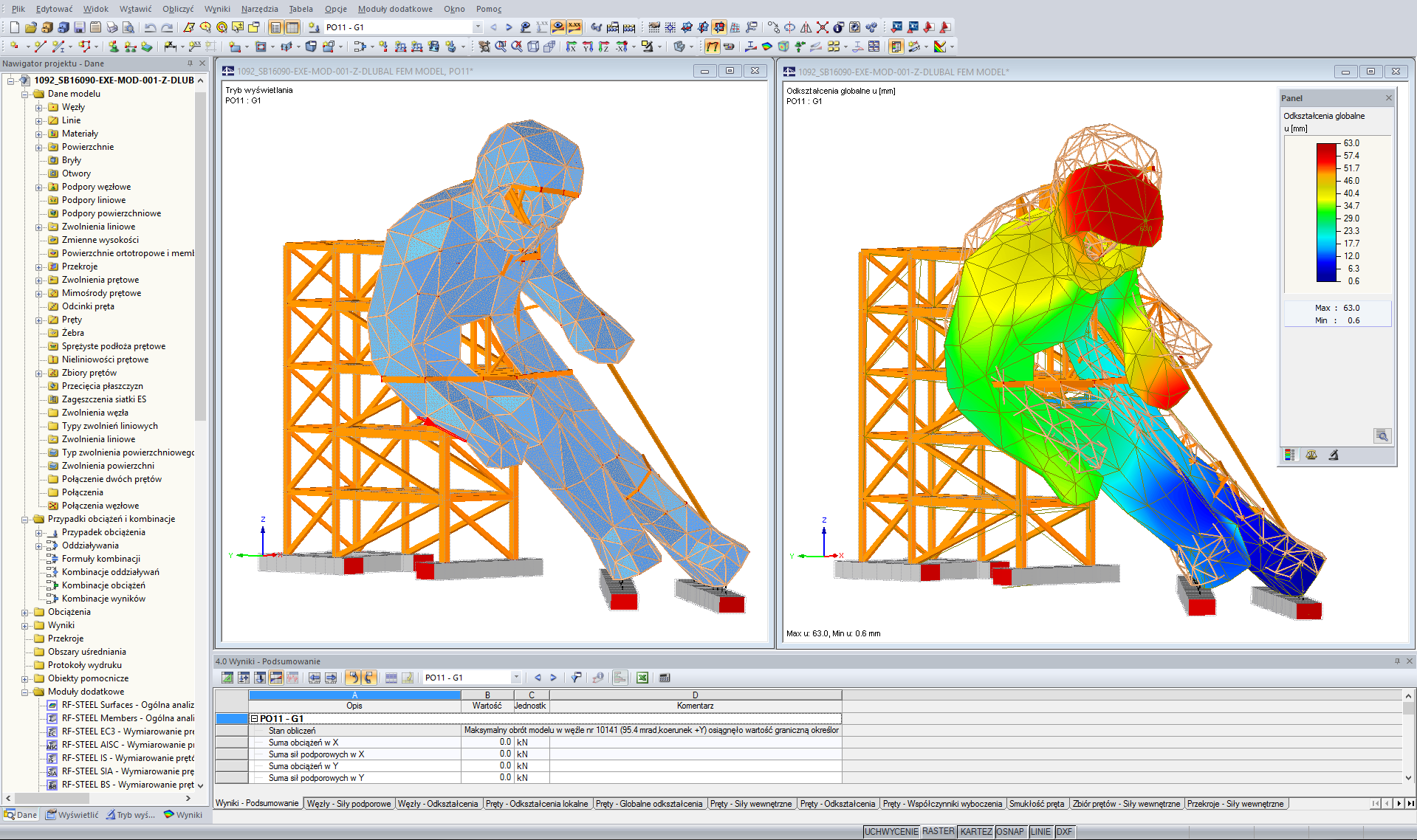Enable the RASTER toggle in the status bar
Screen dimensions: 1417x840
[938, 831]
